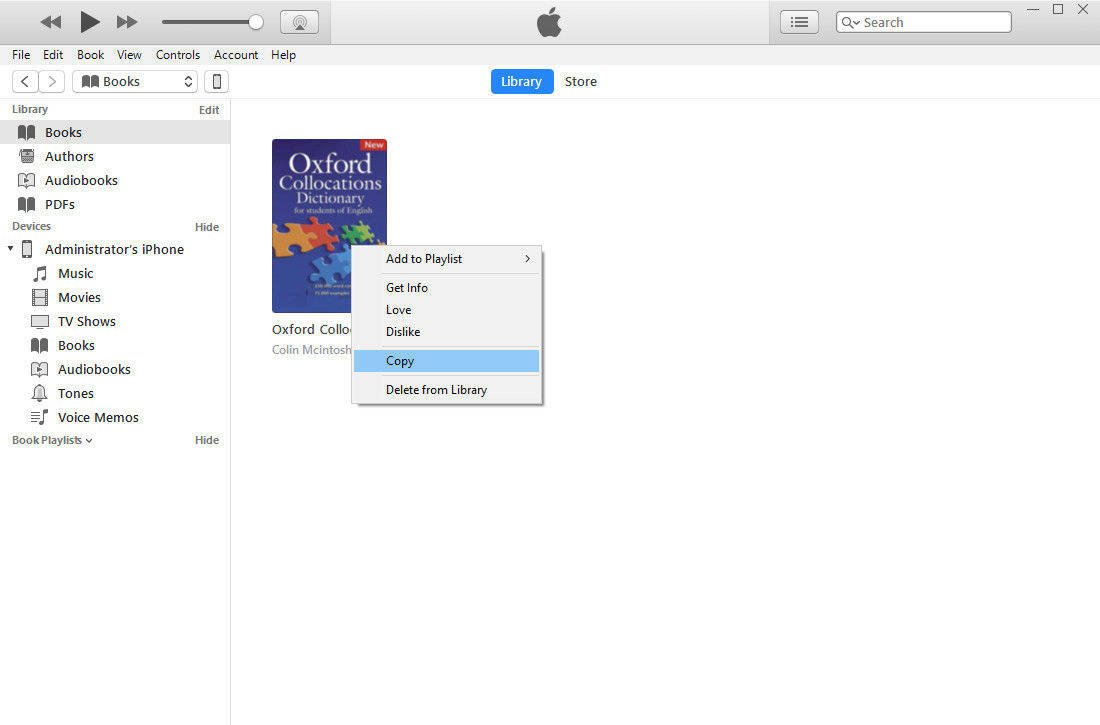Click Hide next to Book Playlists

click(x=207, y=440)
